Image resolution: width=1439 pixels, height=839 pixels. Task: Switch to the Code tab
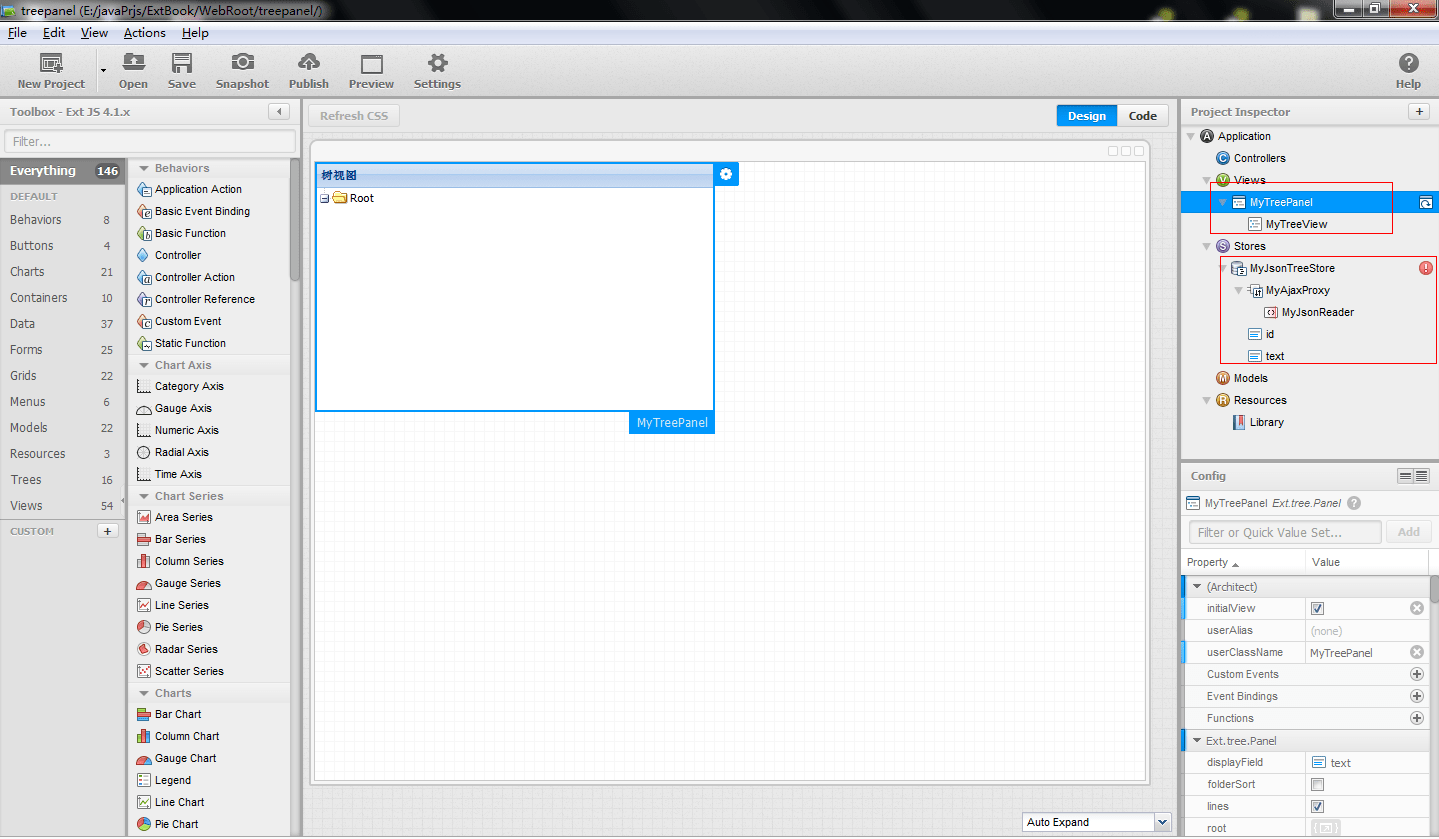(1142, 115)
